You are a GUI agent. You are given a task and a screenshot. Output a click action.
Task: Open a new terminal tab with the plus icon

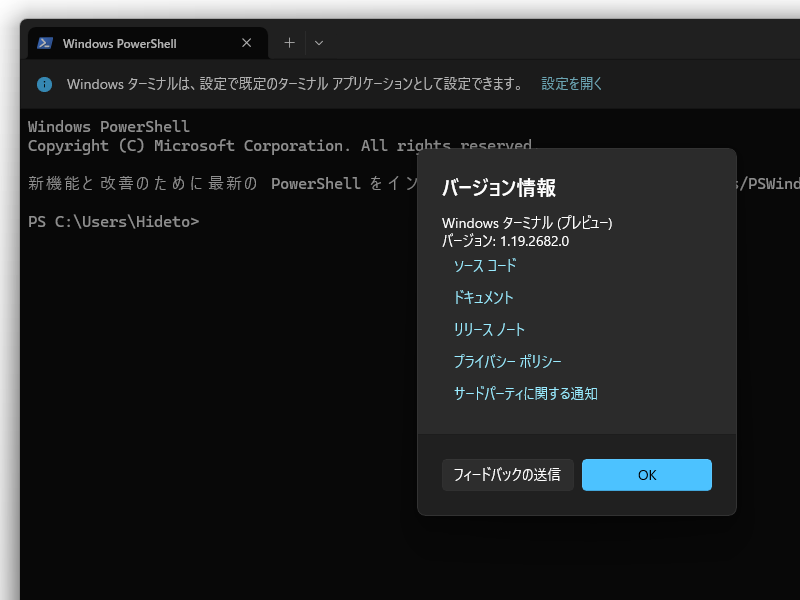[x=288, y=42]
